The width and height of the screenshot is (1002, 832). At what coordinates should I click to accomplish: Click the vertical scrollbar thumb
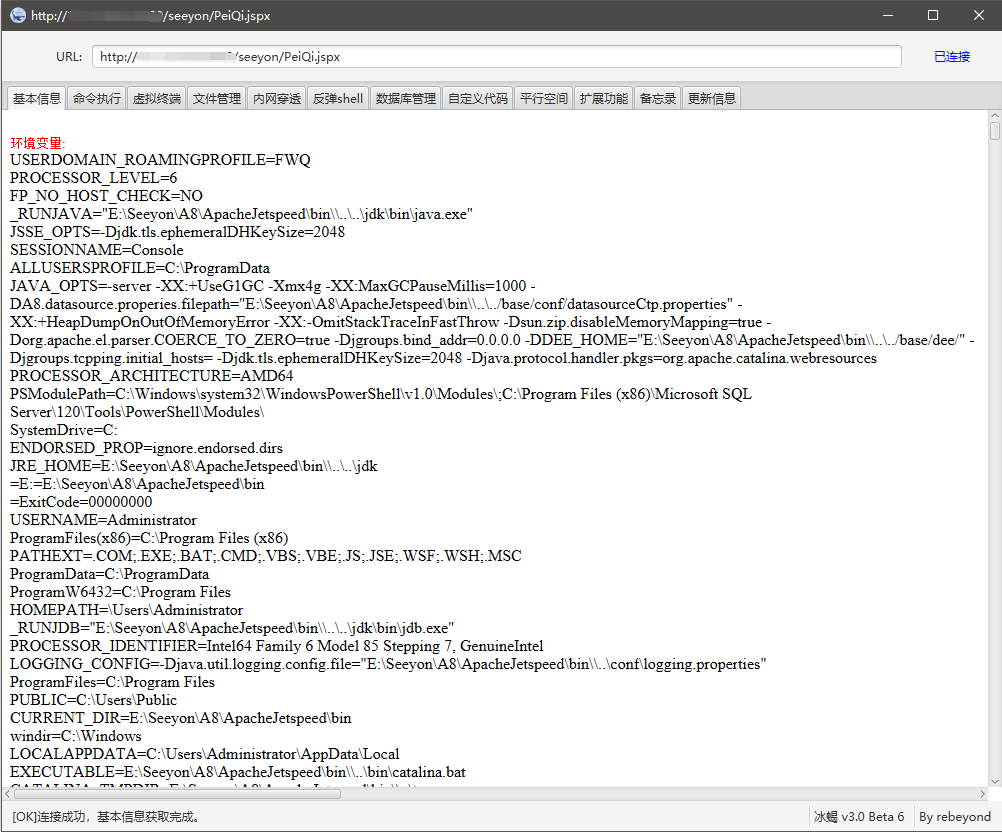click(994, 132)
